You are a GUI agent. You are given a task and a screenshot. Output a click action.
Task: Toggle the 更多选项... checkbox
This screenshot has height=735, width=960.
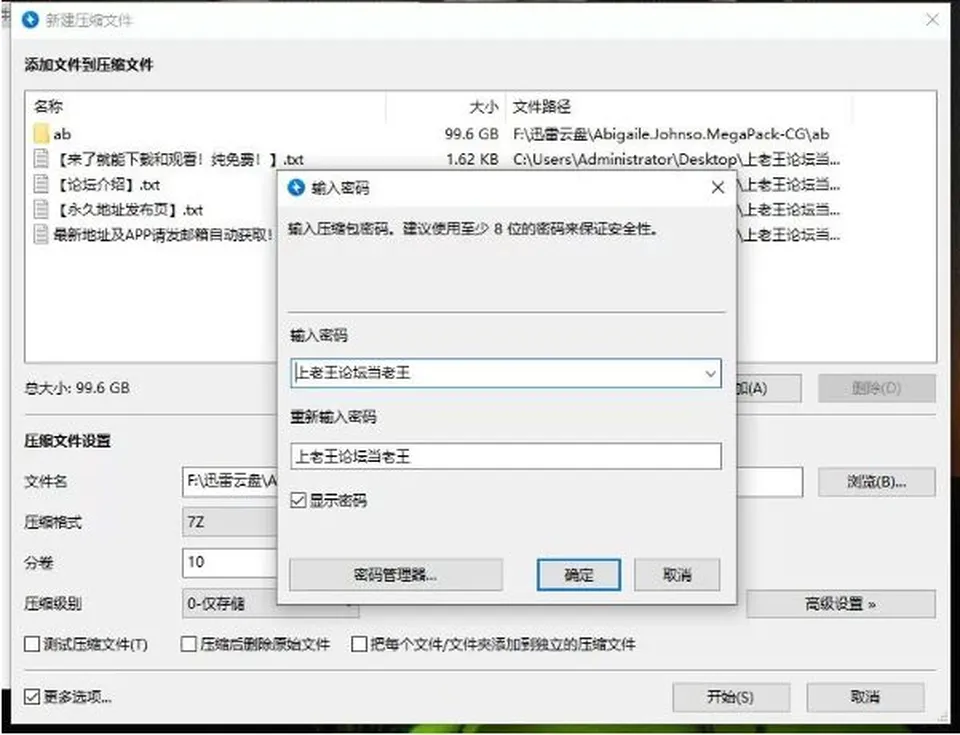pos(32,696)
